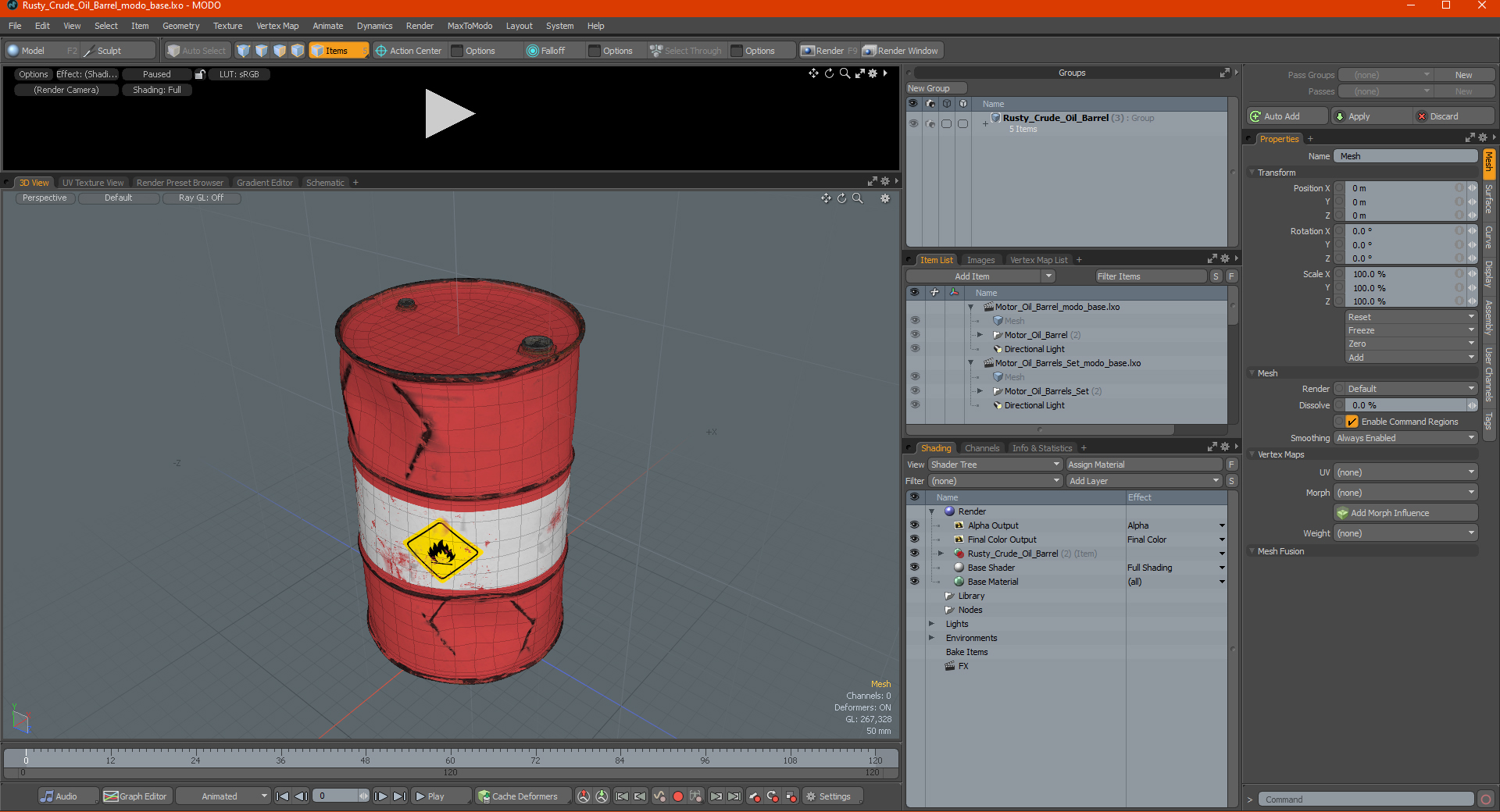Select Vertices selection mode cube icon

coord(244,51)
